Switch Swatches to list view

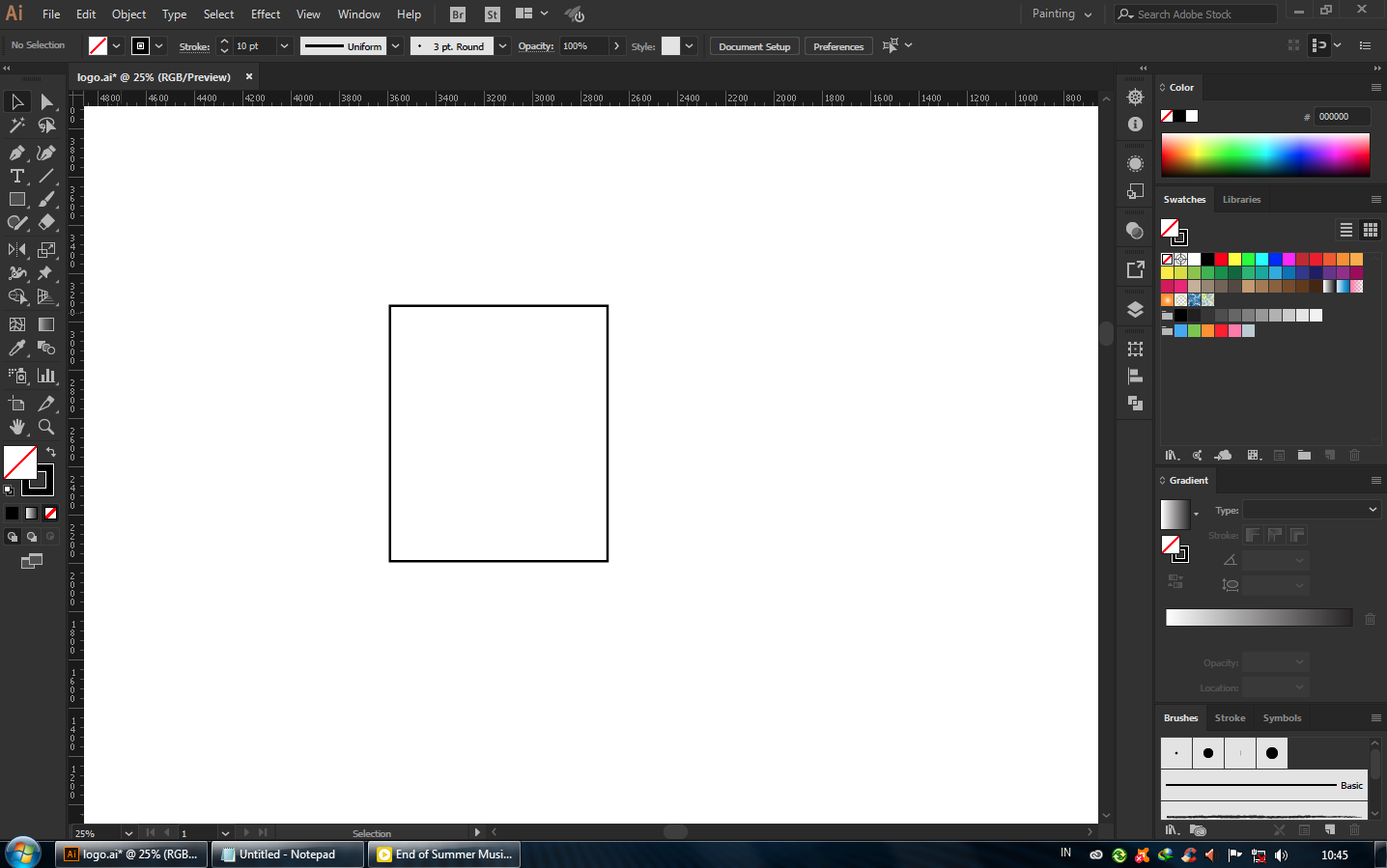1346,230
